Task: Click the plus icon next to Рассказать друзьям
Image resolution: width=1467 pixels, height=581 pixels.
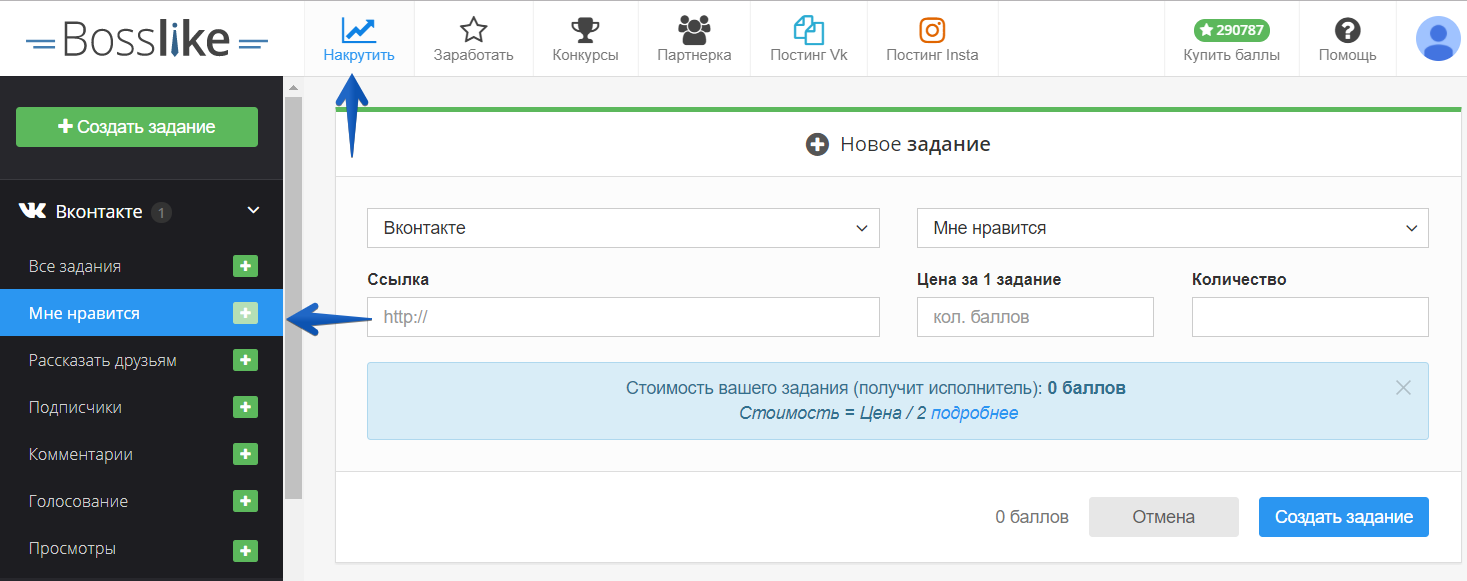Action: tap(245, 360)
